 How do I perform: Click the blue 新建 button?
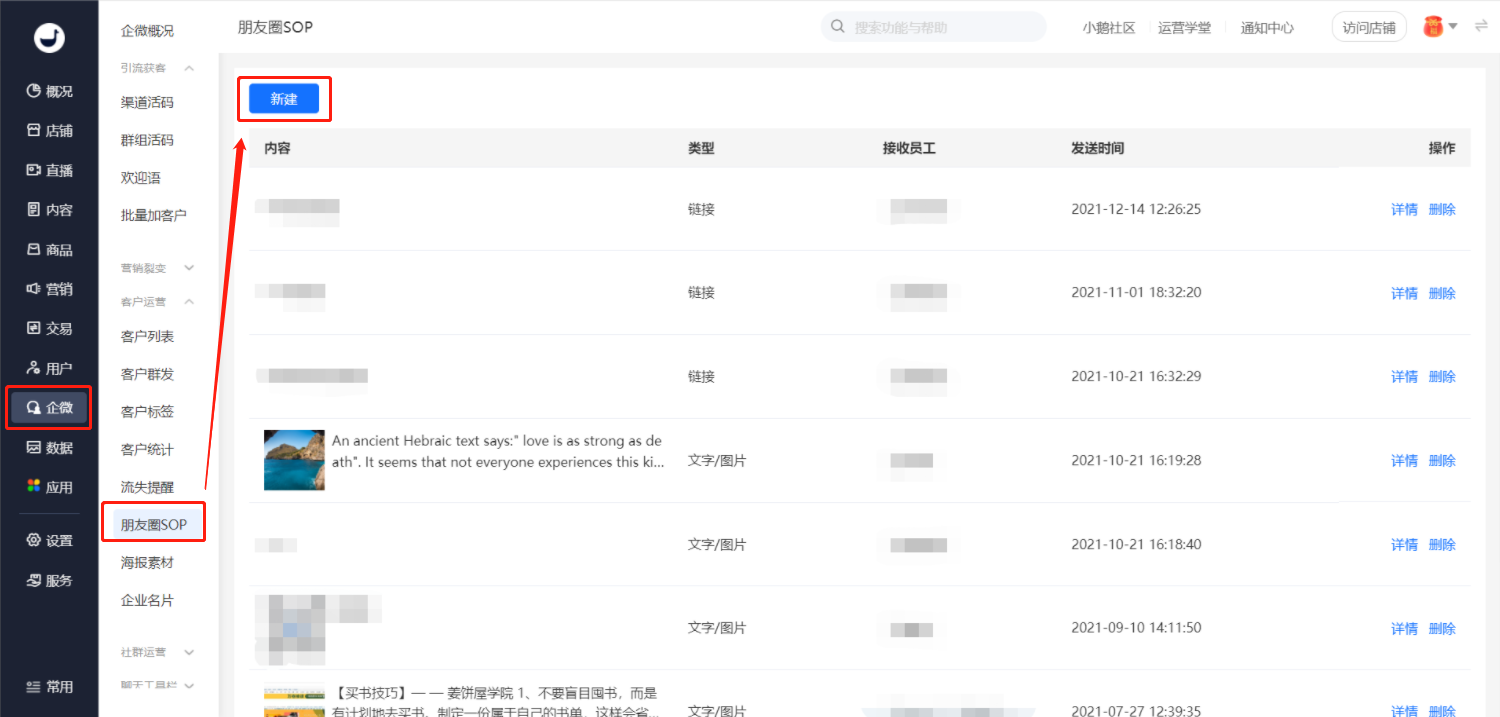tap(284, 99)
